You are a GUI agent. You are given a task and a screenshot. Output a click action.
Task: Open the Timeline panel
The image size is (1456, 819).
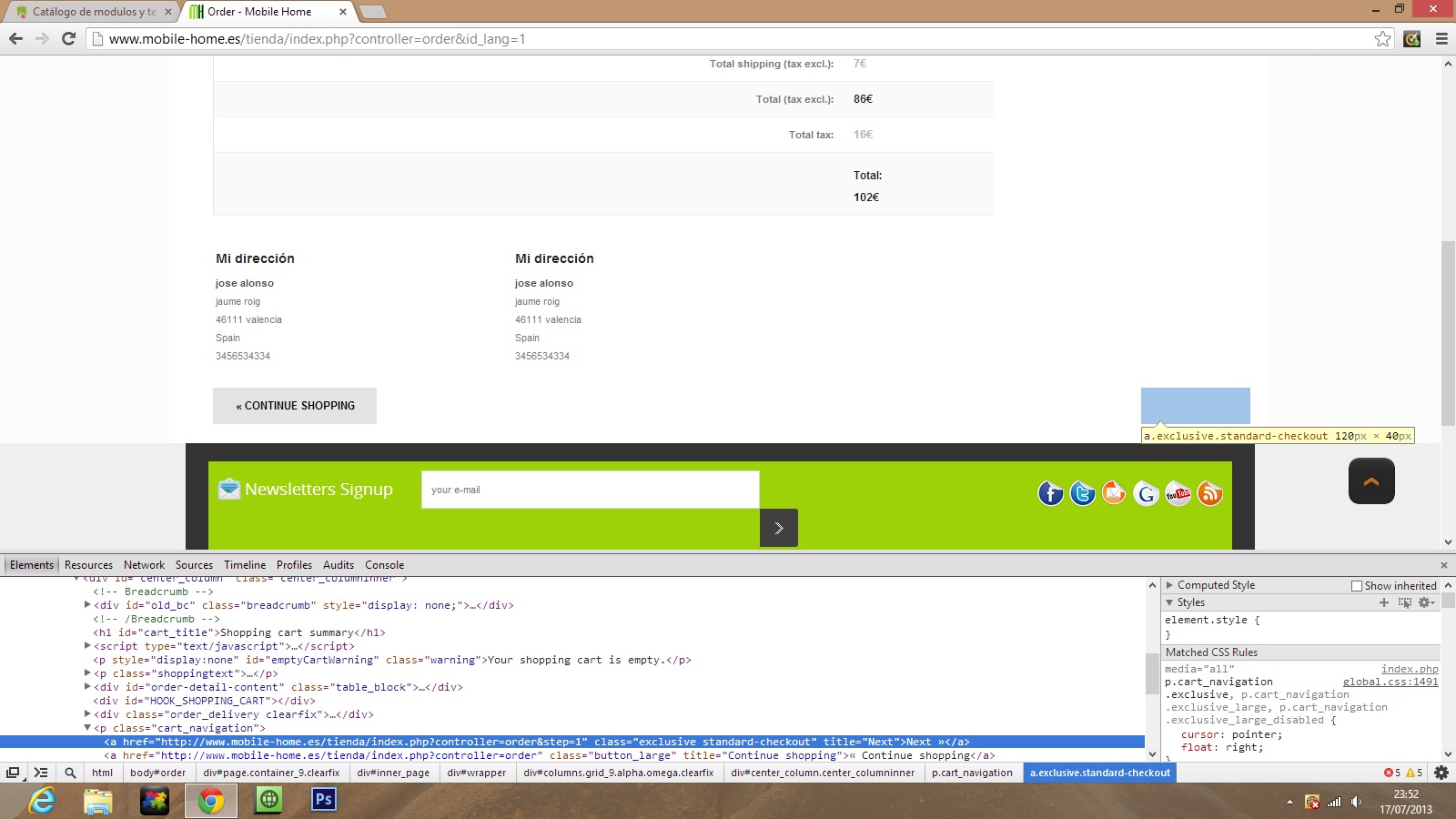(245, 565)
